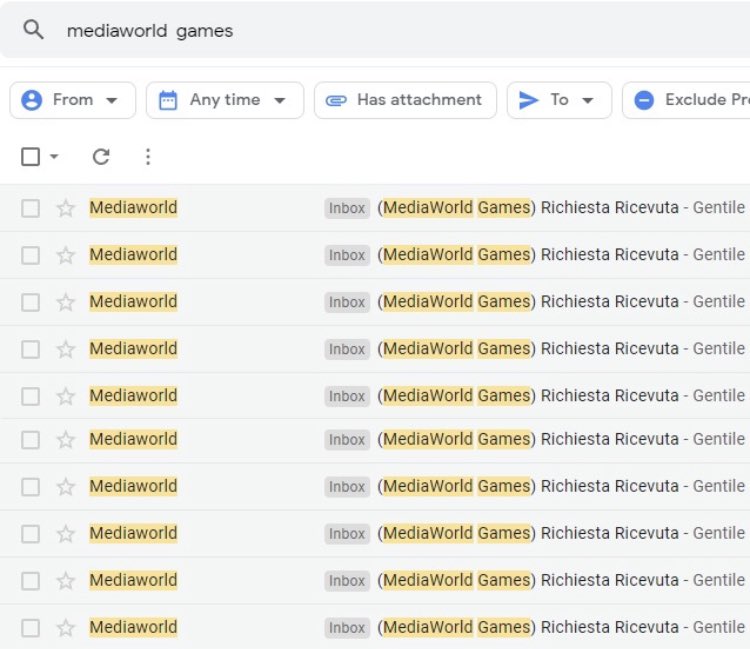750x649 pixels.
Task: Expand the select-all dropdown arrow
Action: (54, 156)
